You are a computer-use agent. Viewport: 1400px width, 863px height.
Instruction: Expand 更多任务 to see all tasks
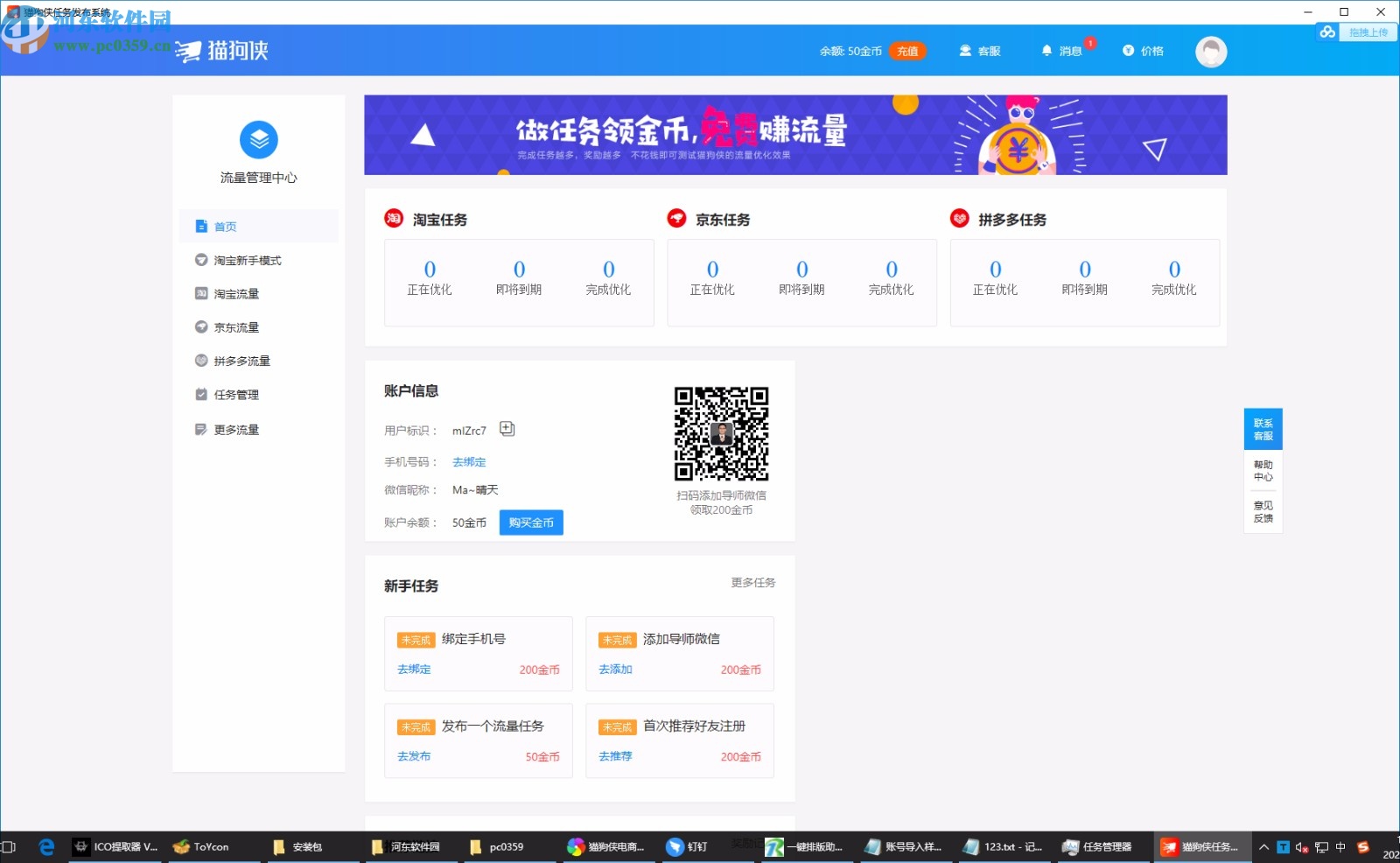752,582
